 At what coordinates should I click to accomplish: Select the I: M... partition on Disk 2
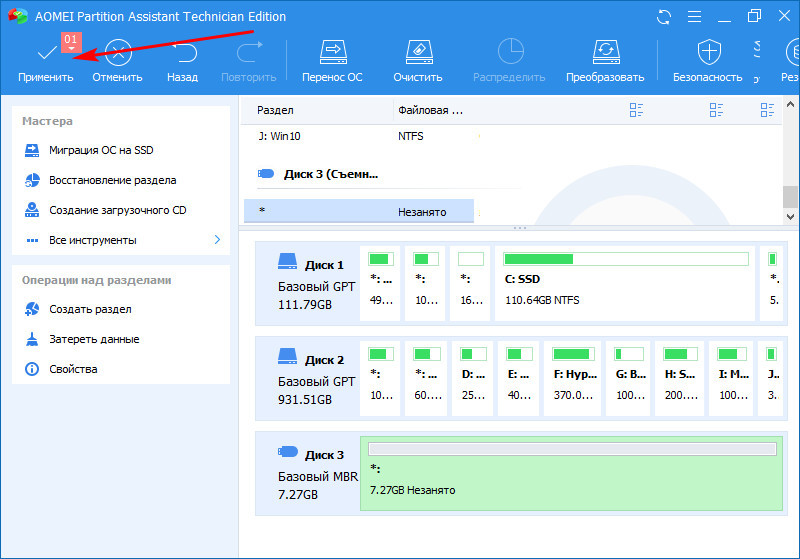pyautogui.click(x=732, y=378)
